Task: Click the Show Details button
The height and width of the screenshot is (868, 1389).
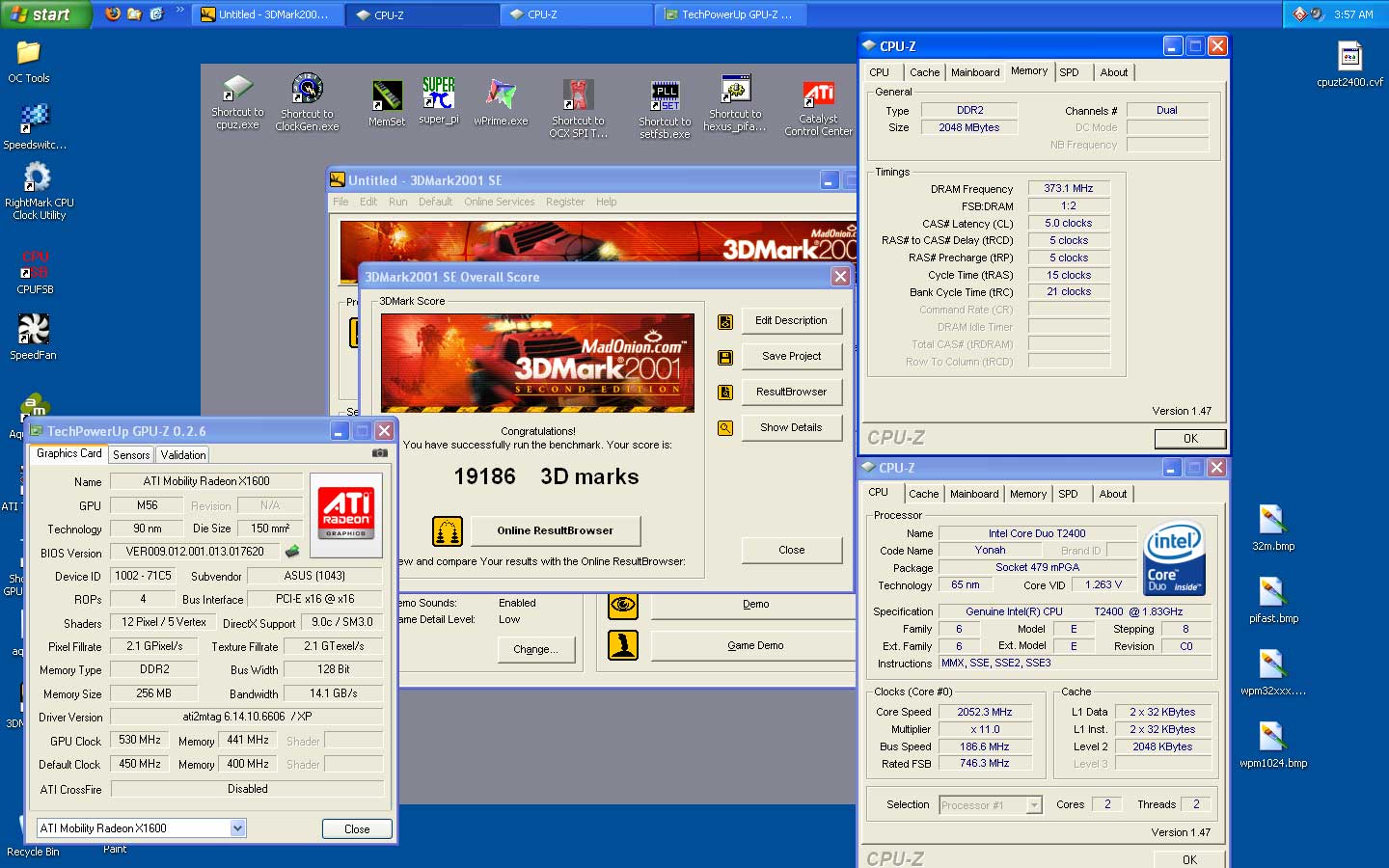Action: pos(791,427)
